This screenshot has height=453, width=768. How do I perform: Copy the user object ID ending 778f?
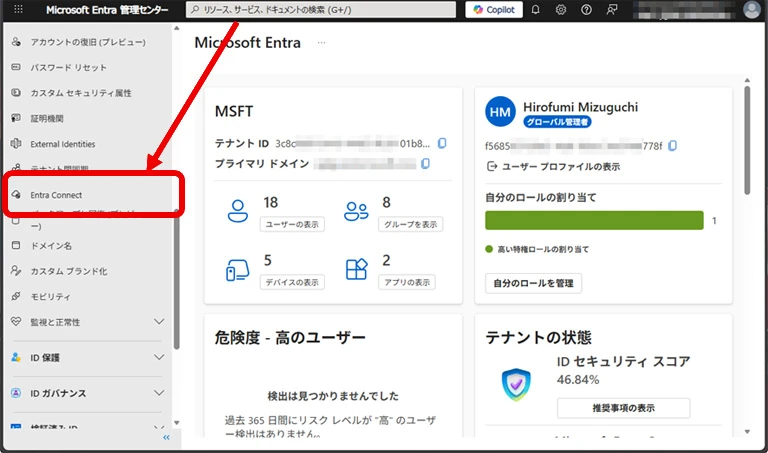pyautogui.click(x=672, y=145)
